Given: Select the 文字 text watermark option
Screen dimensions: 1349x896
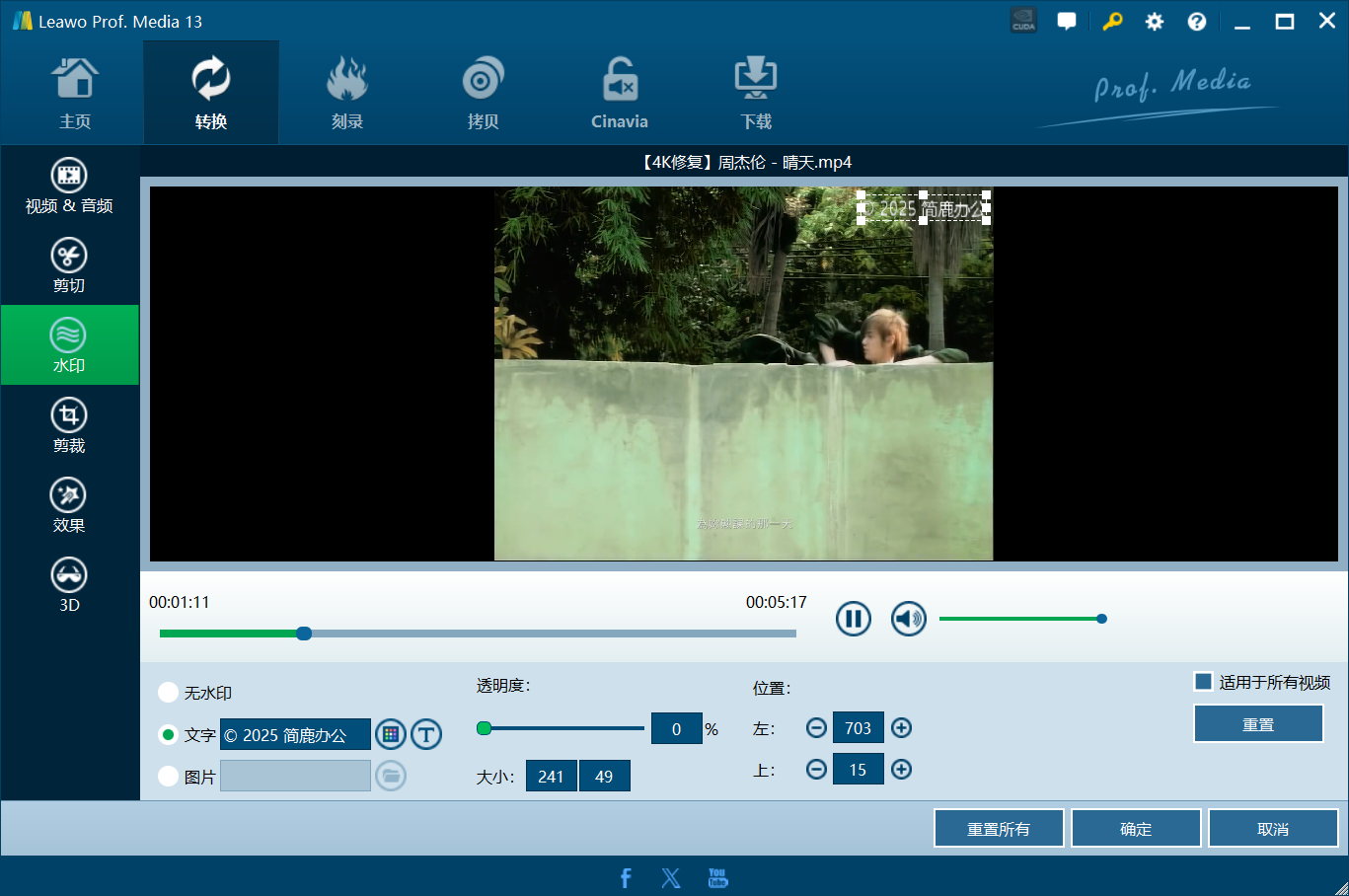Looking at the screenshot, I should pos(169,735).
